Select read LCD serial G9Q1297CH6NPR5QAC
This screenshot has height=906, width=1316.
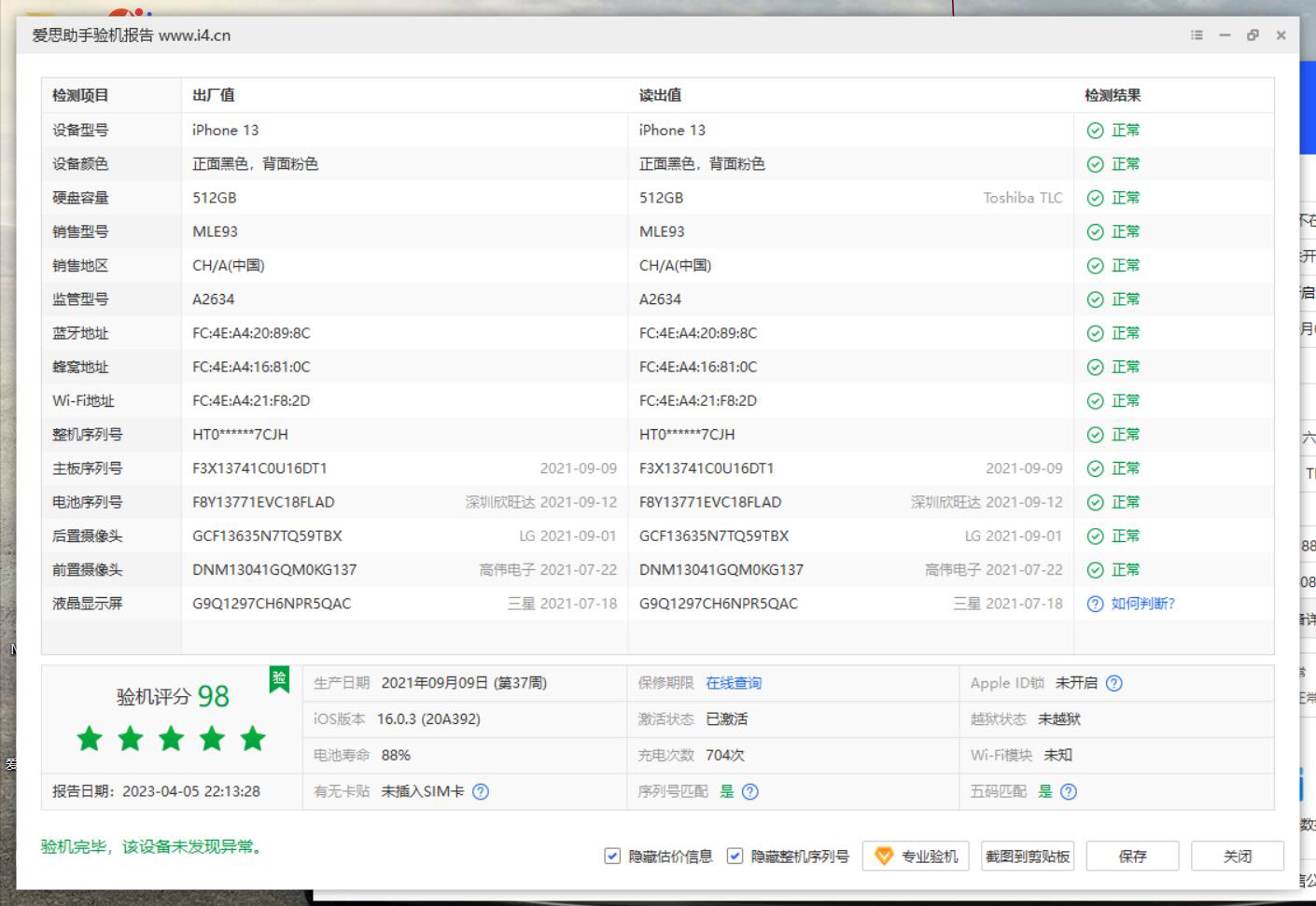point(719,604)
